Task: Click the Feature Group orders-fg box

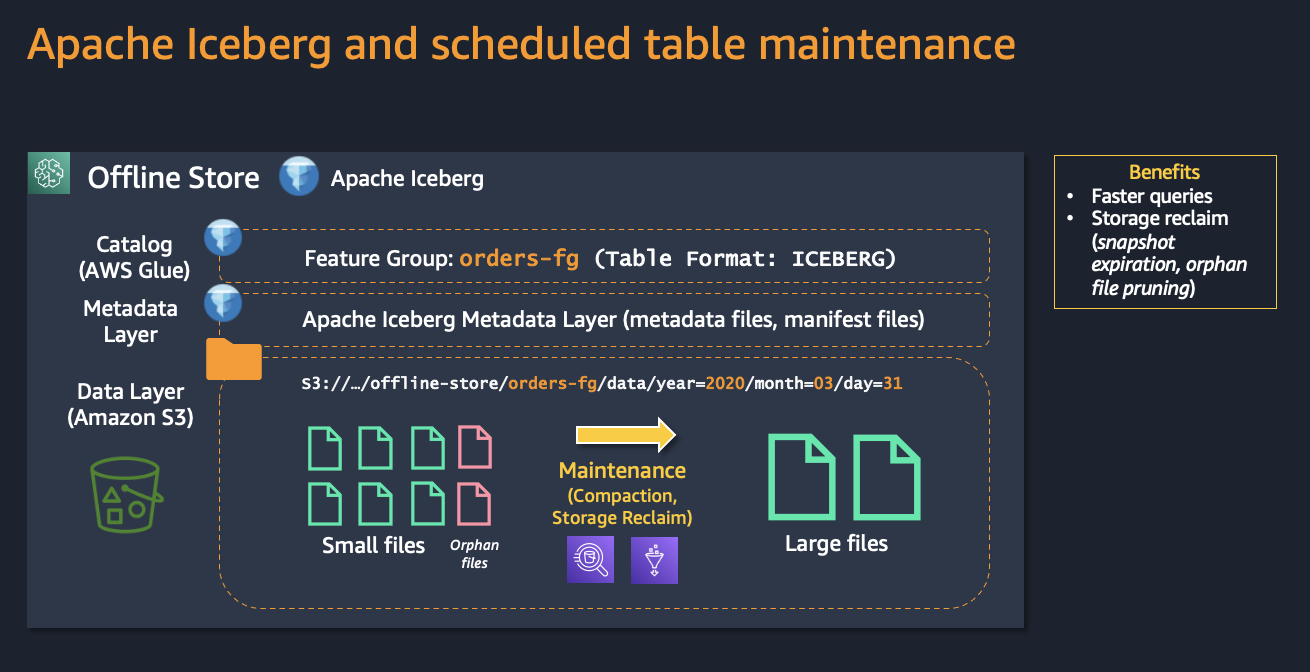Action: 604,257
